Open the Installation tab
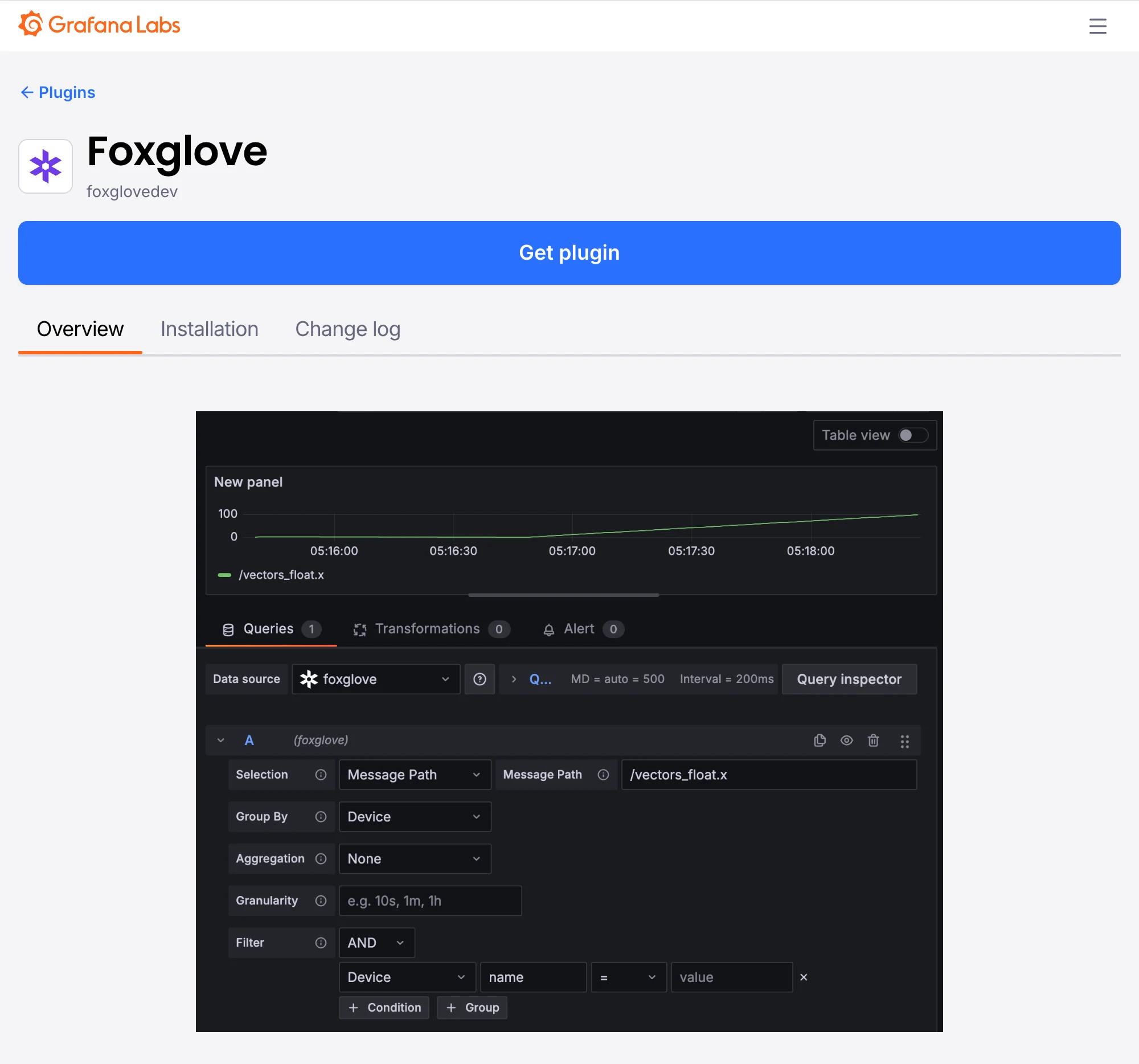This screenshot has height=1064, width=1139. click(x=209, y=329)
